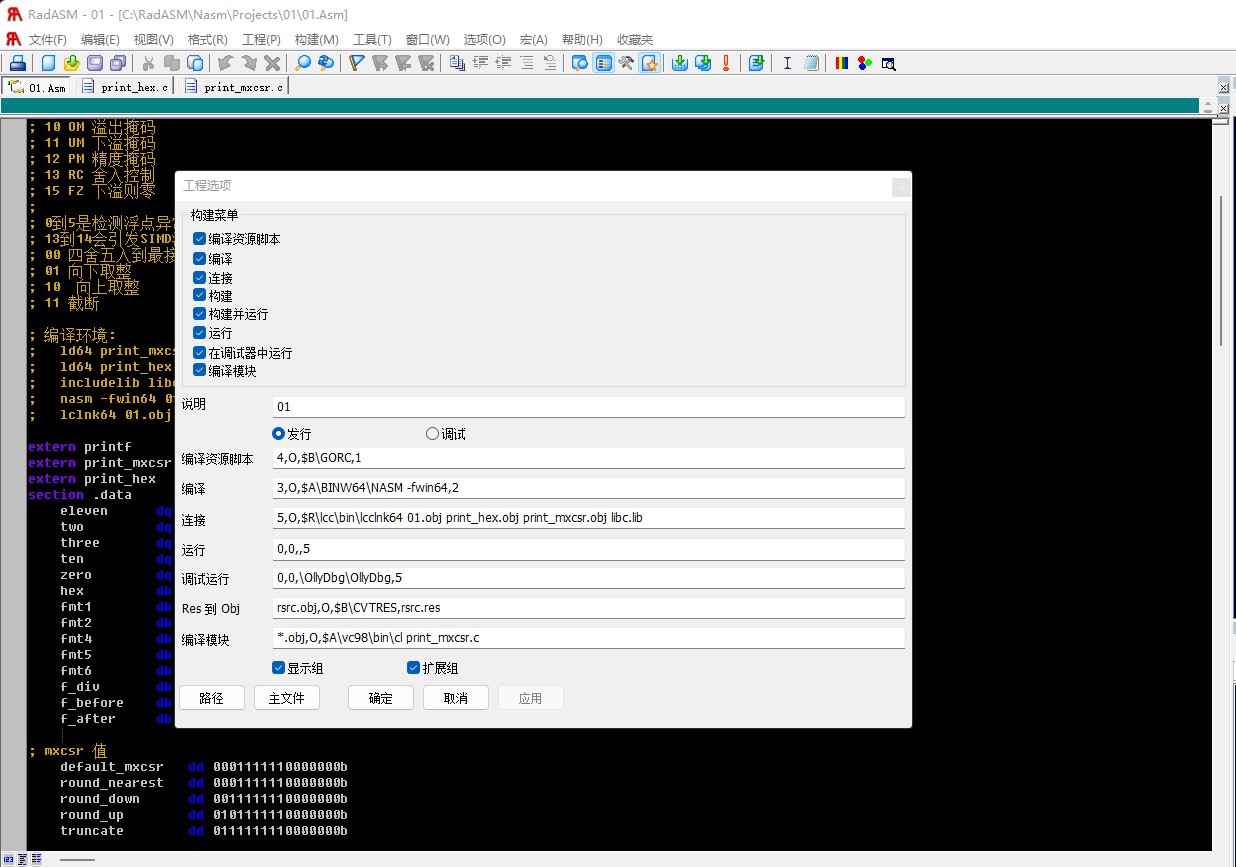Click the 路径 button
1236x867 pixels.
coord(212,698)
